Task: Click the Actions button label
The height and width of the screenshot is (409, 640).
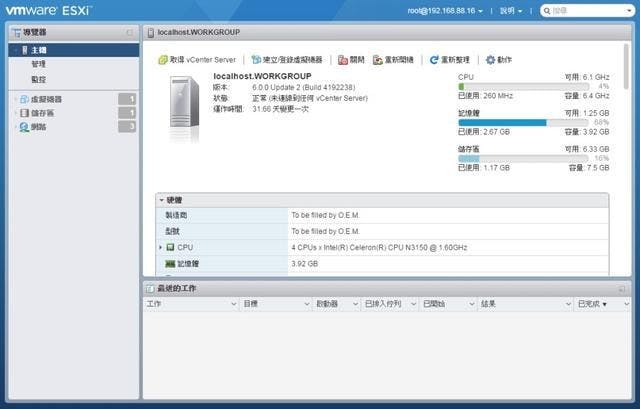Action: 504,60
